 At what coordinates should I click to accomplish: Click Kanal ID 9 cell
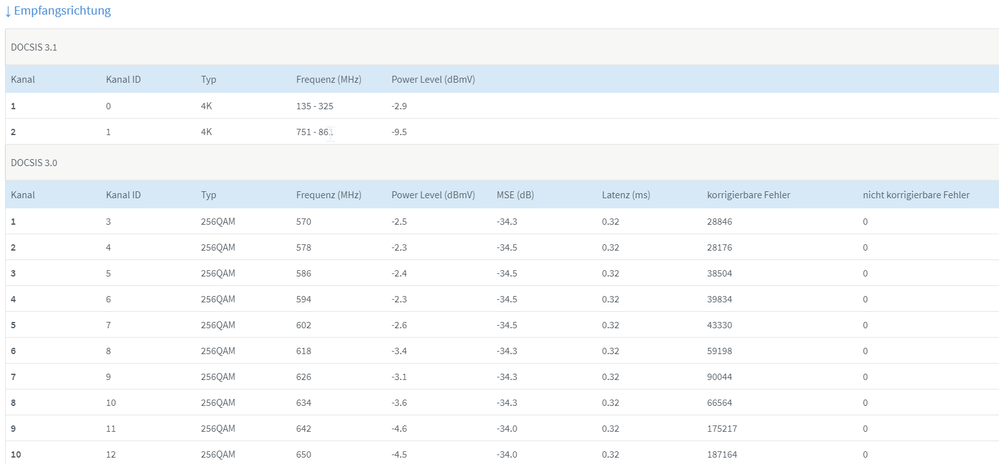108,377
